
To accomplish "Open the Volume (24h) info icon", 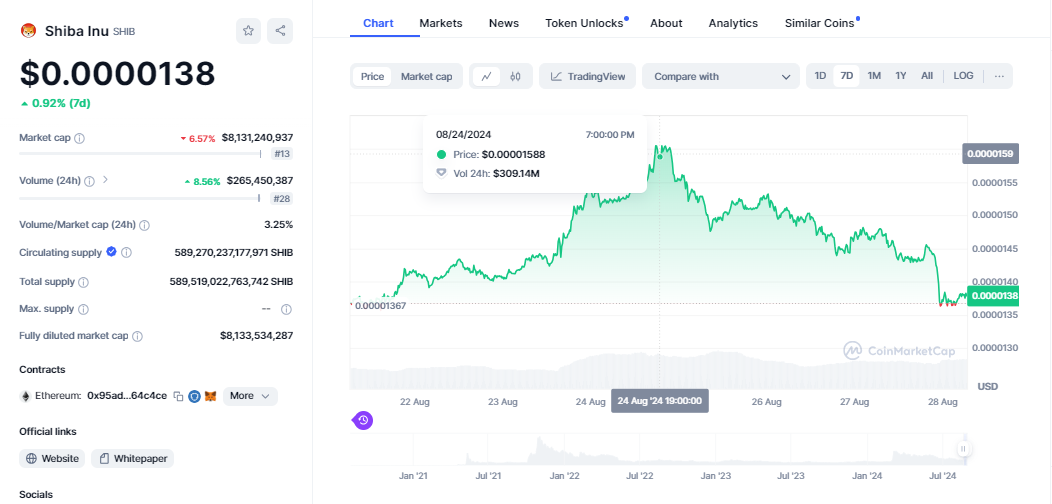I will pos(89,181).
